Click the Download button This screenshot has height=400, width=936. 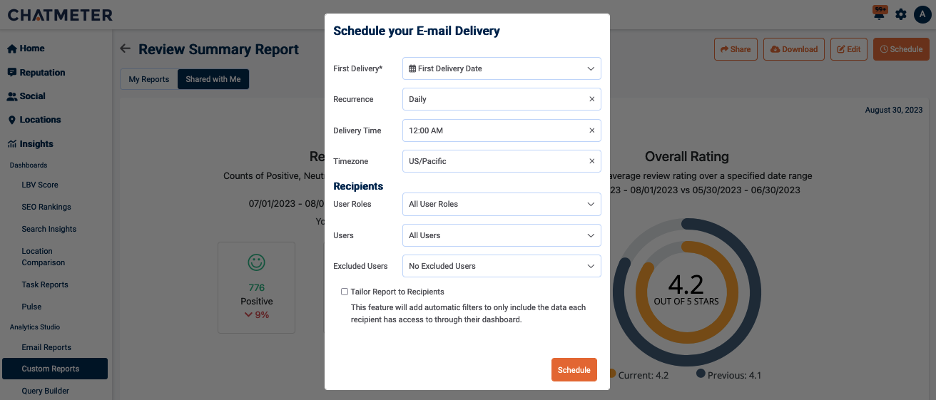(x=792, y=49)
